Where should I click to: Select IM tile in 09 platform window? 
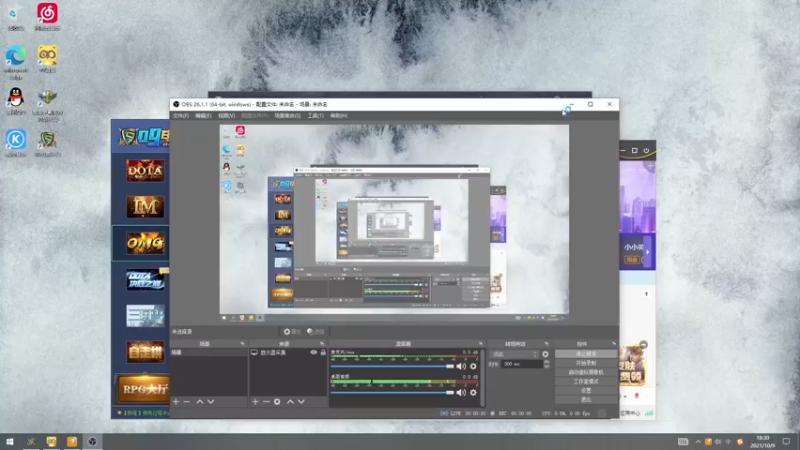point(145,207)
